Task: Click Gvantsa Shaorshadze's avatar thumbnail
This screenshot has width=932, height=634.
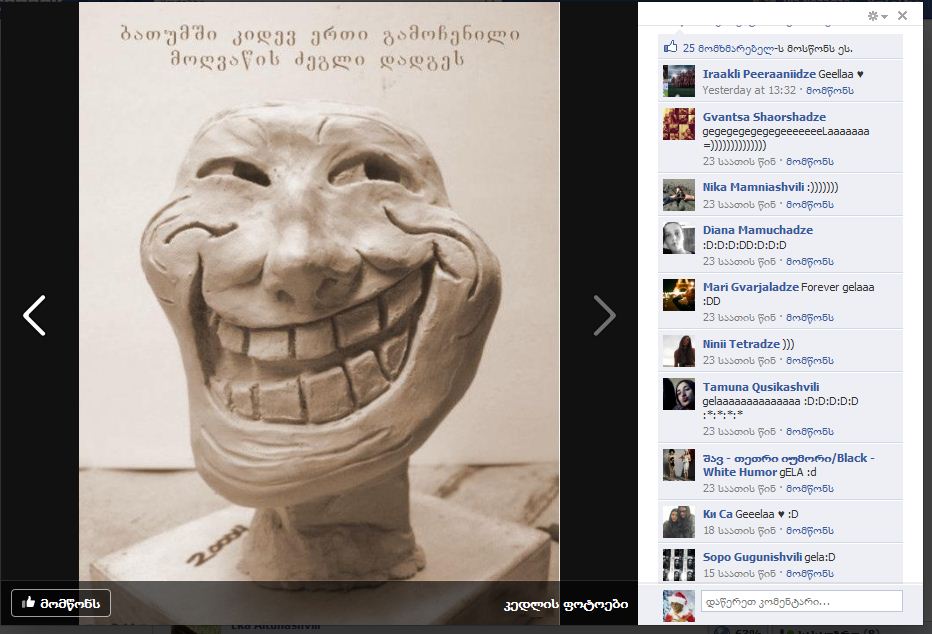Action: coord(679,124)
